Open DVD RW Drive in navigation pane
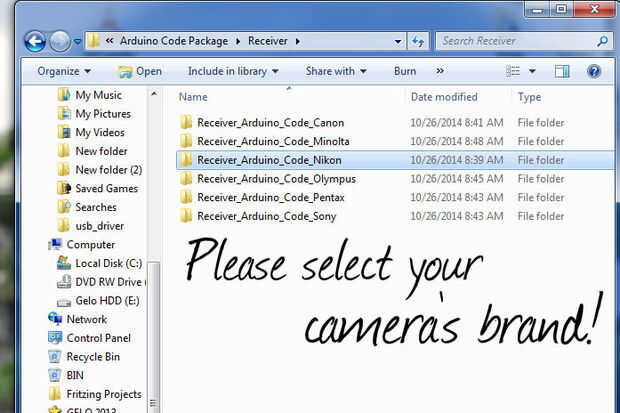620x413 pixels. pyautogui.click(x=110, y=282)
